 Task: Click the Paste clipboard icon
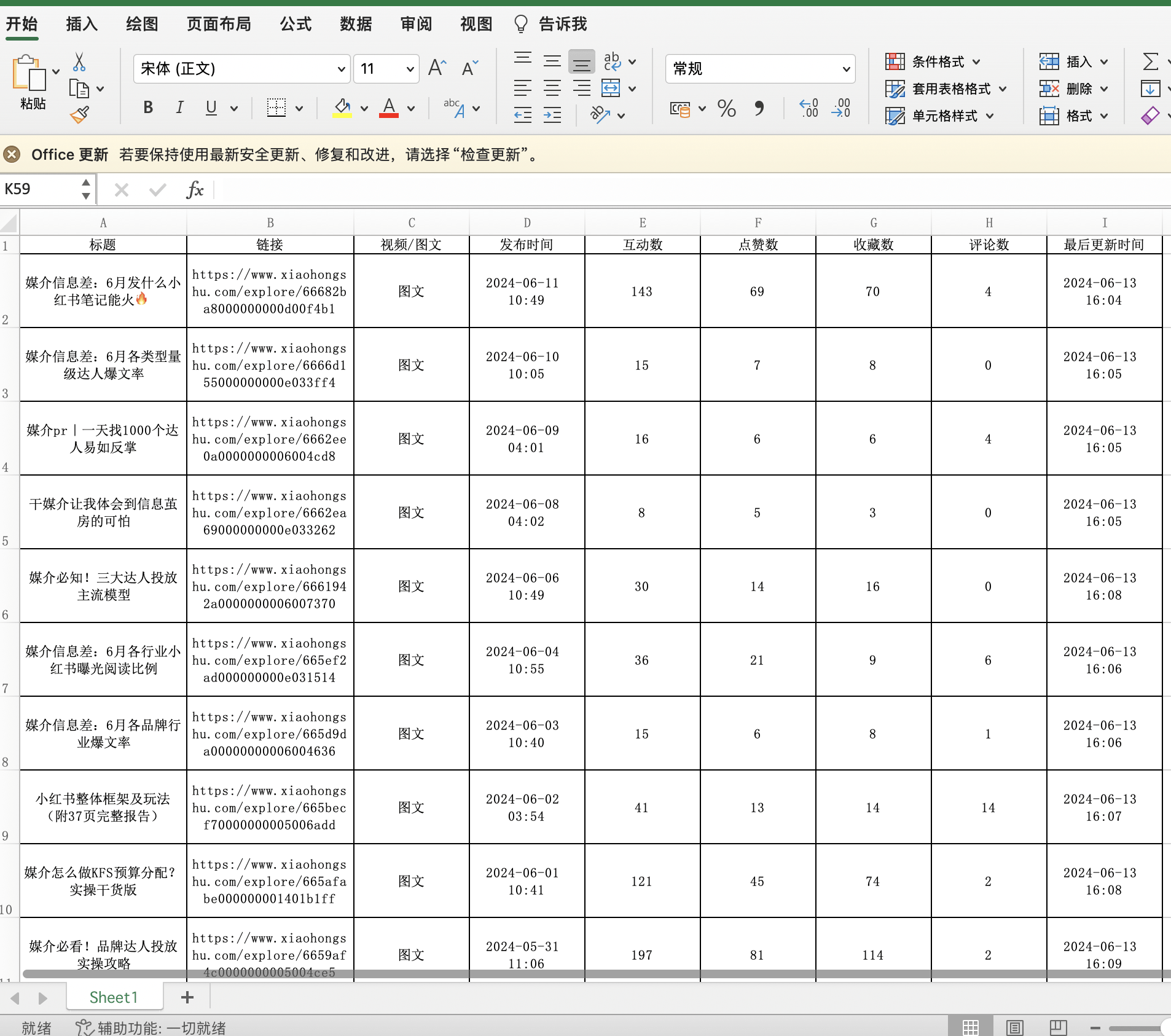tap(29, 73)
